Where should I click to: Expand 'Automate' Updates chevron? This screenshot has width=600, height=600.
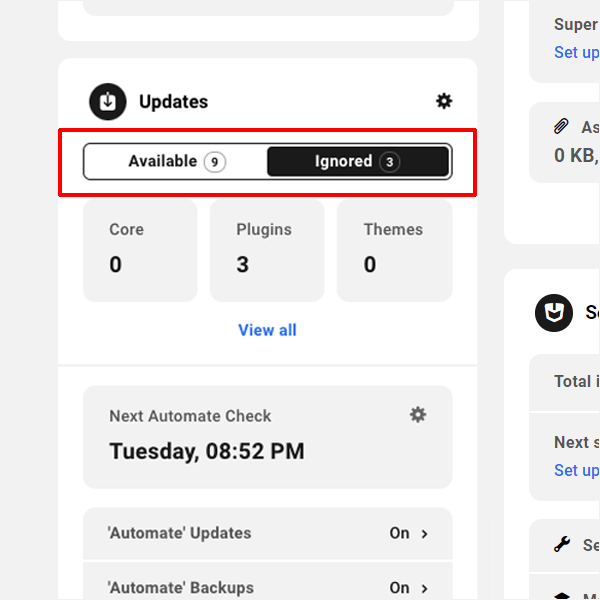(x=425, y=534)
